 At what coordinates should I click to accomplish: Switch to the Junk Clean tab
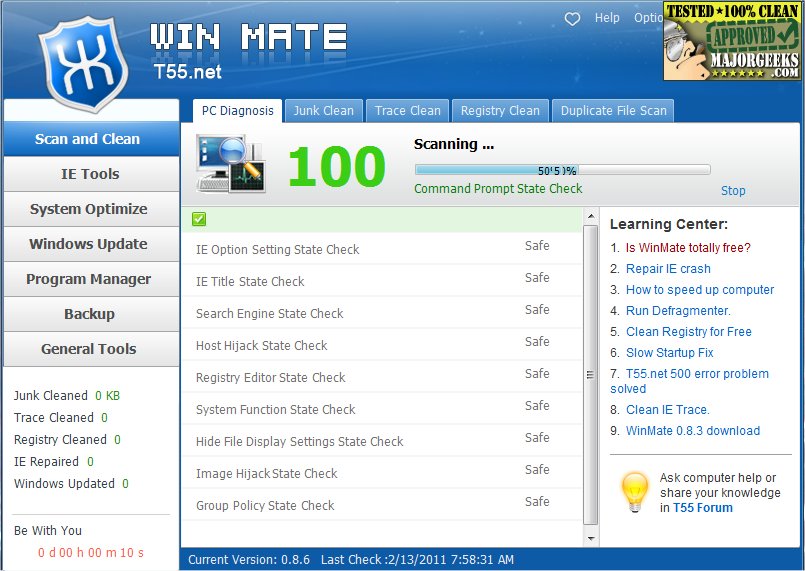pyautogui.click(x=323, y=111)
